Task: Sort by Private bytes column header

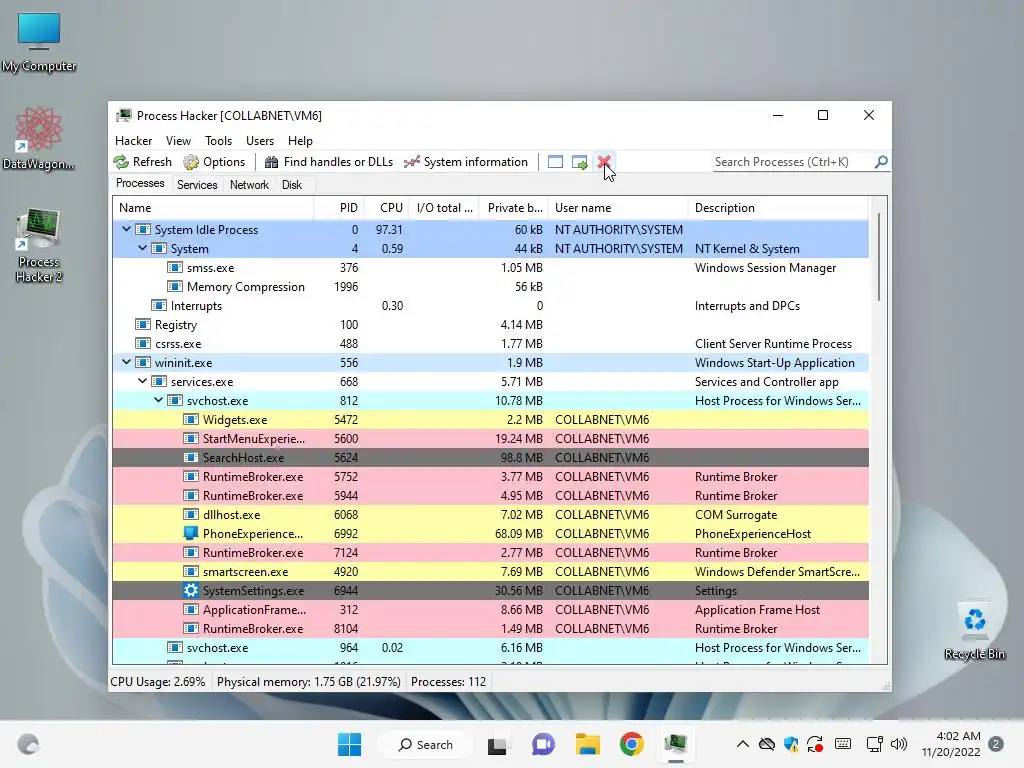Action: coord(513,208)
